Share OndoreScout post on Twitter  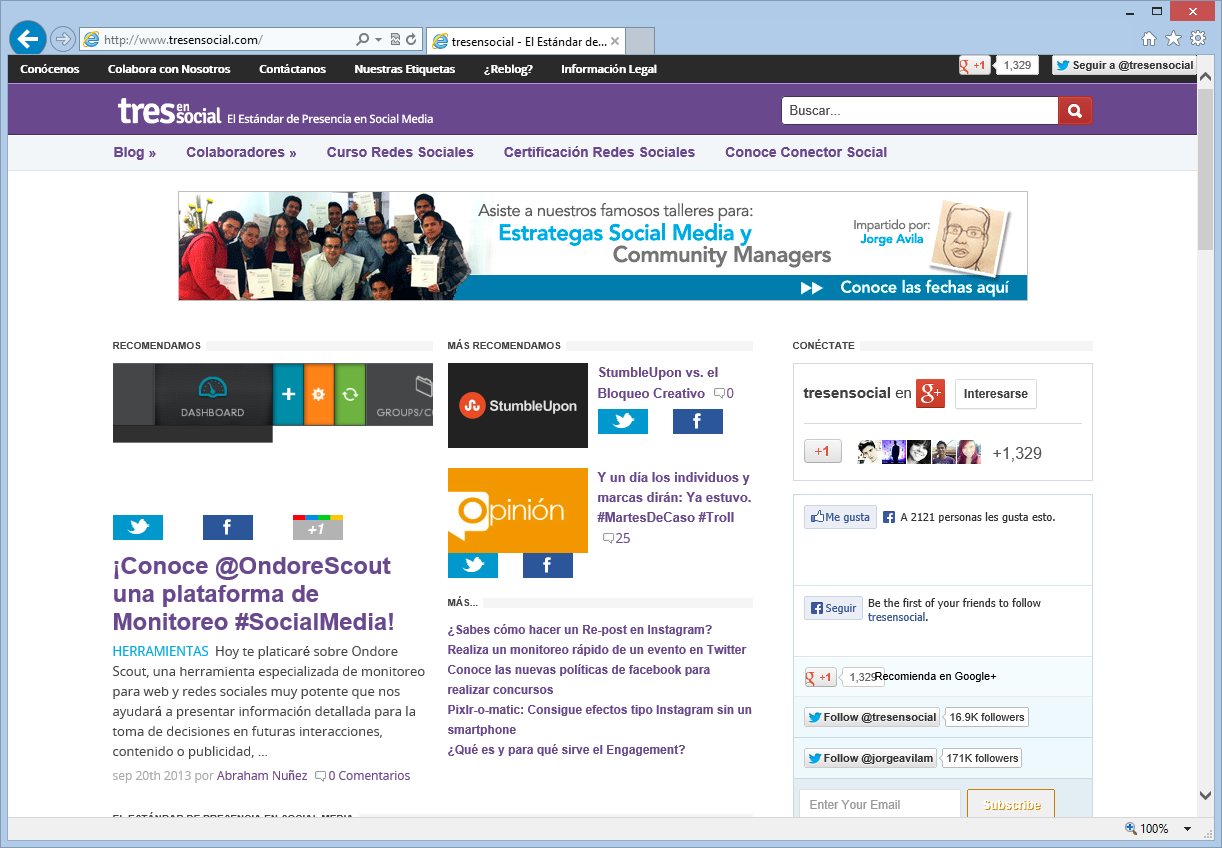(x=138, y=527)
